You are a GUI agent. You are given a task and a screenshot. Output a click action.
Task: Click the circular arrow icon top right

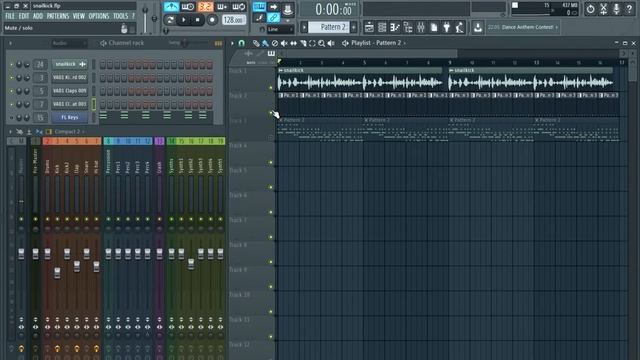[x=591, y=9]
